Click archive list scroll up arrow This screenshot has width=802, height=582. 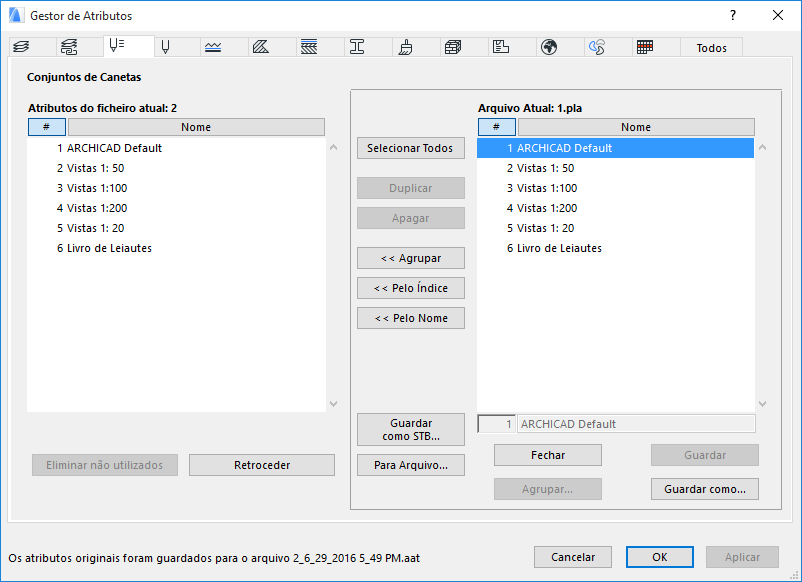click(763, 147)
